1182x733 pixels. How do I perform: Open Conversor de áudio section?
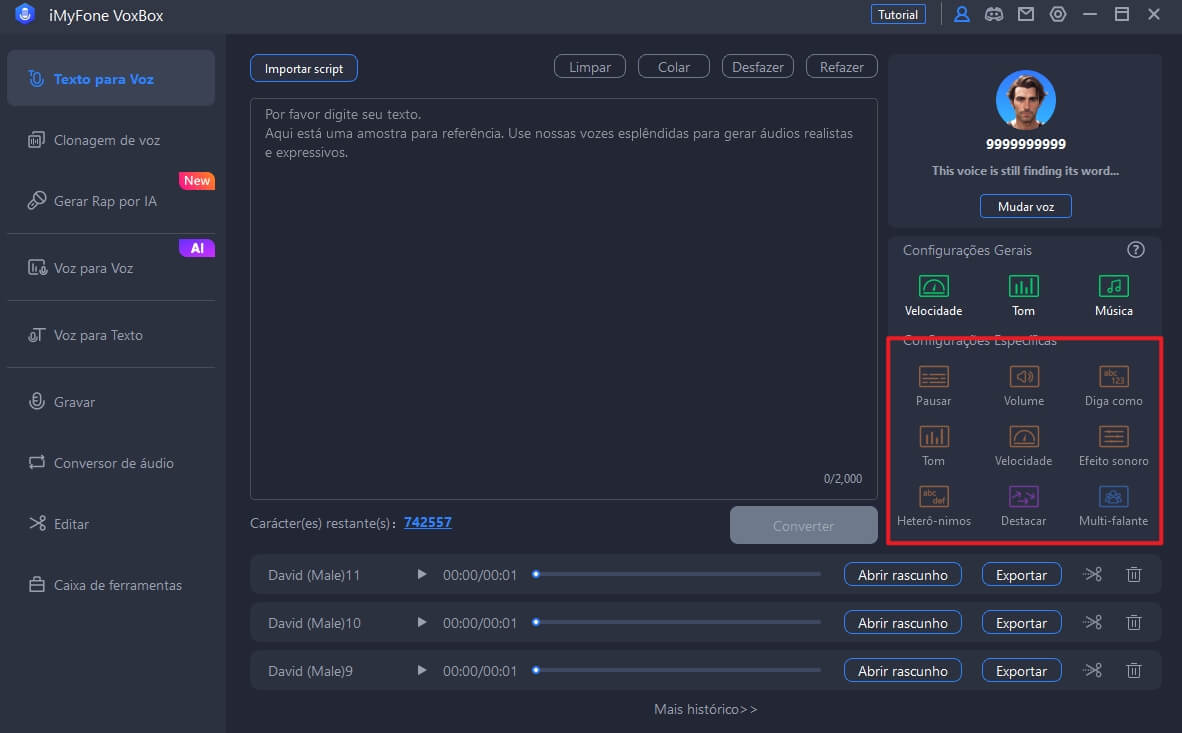click(111, 463)
